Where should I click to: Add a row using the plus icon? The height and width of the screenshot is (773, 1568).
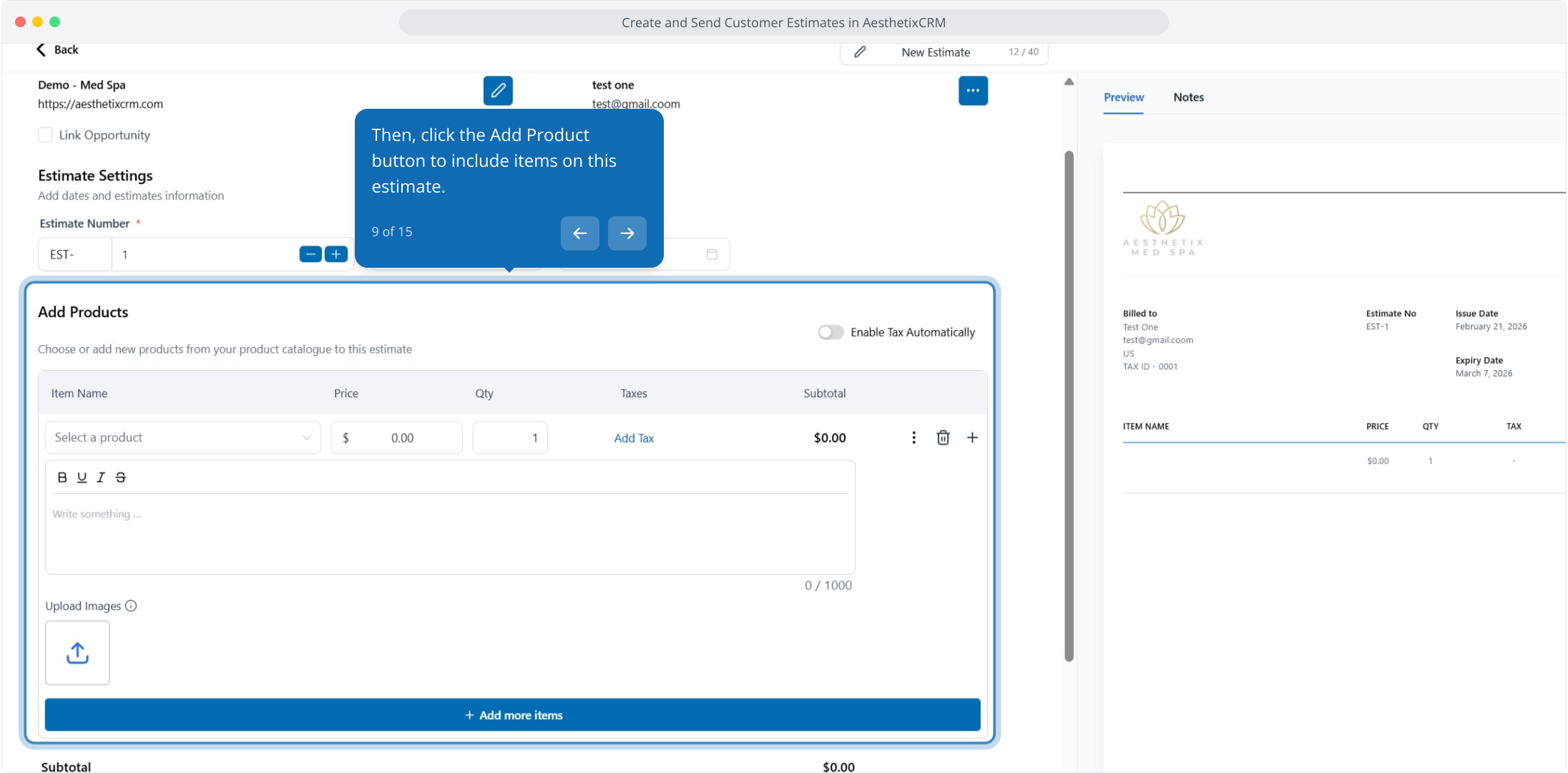[x=972, y=437]
